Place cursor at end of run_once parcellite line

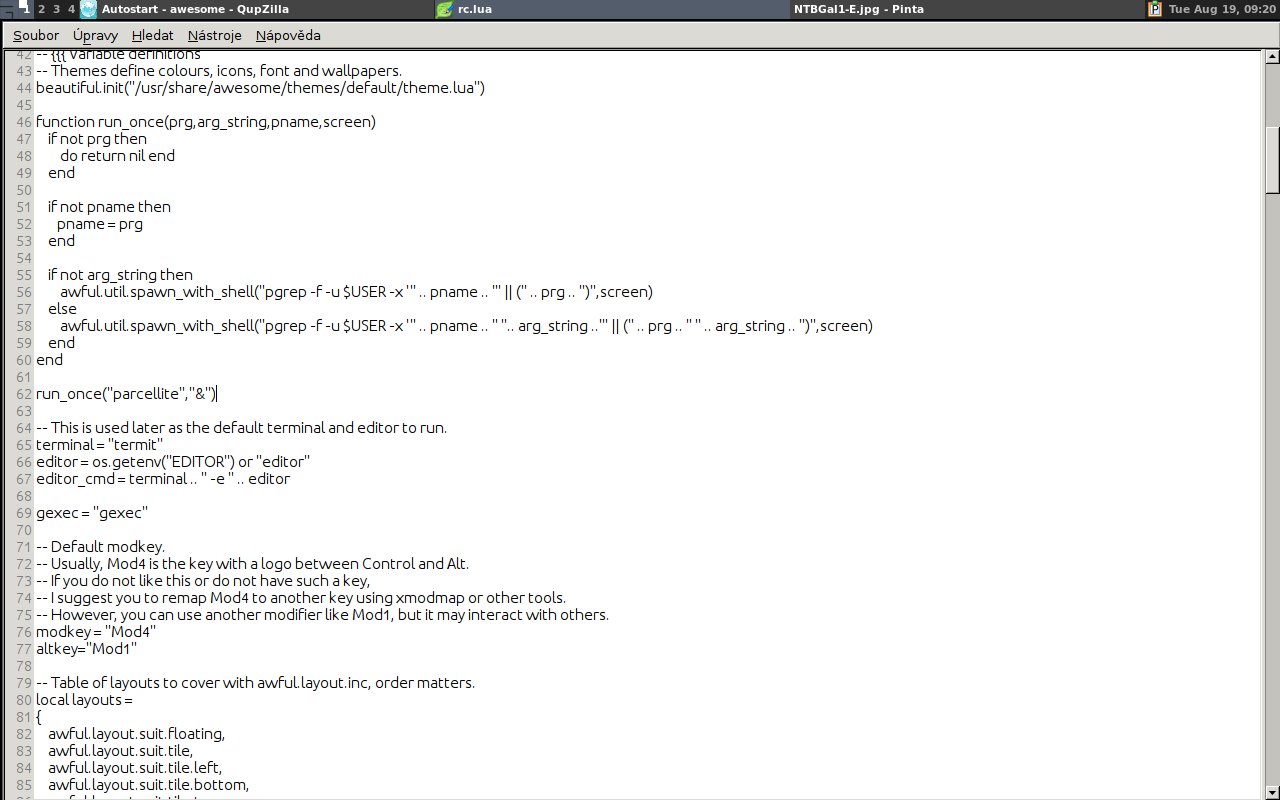click(217, 394)
